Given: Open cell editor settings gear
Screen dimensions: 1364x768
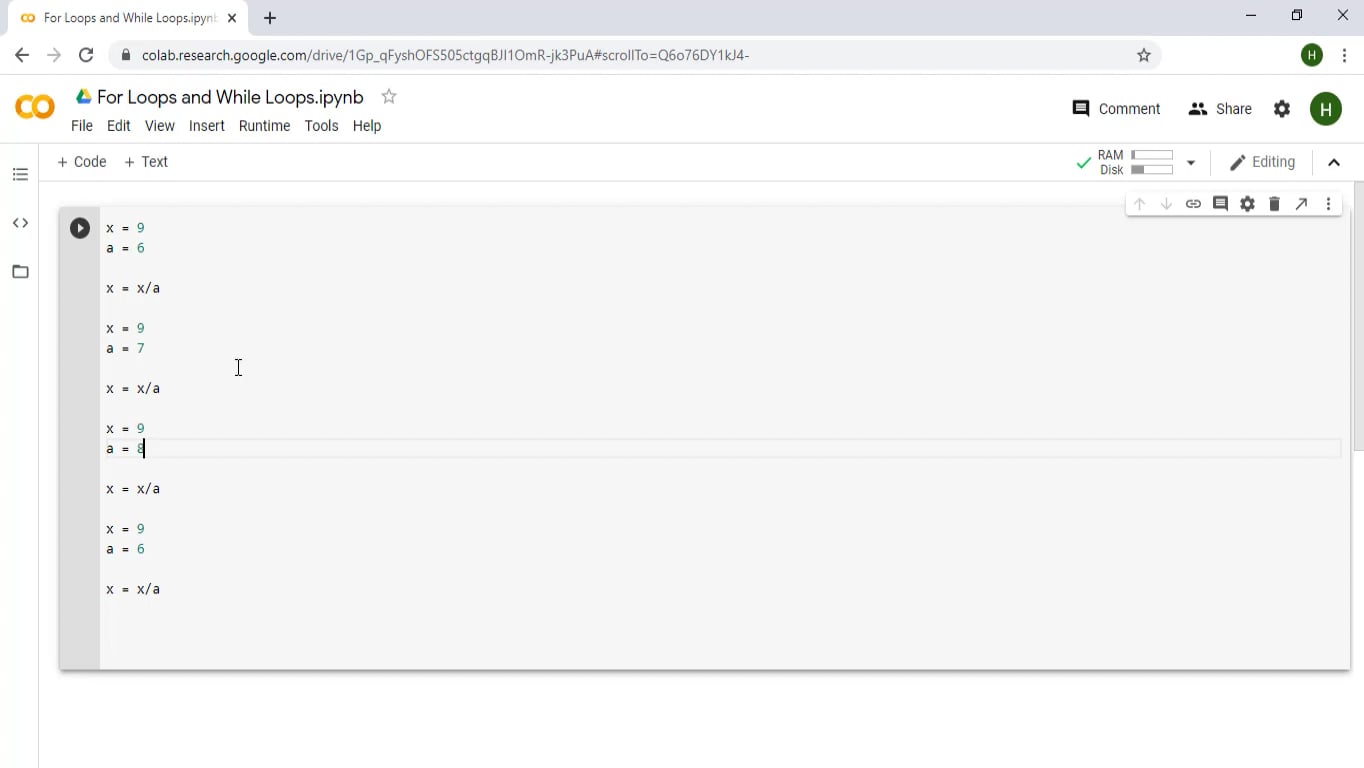Looking at the screenshot, I should (1247, 204).
